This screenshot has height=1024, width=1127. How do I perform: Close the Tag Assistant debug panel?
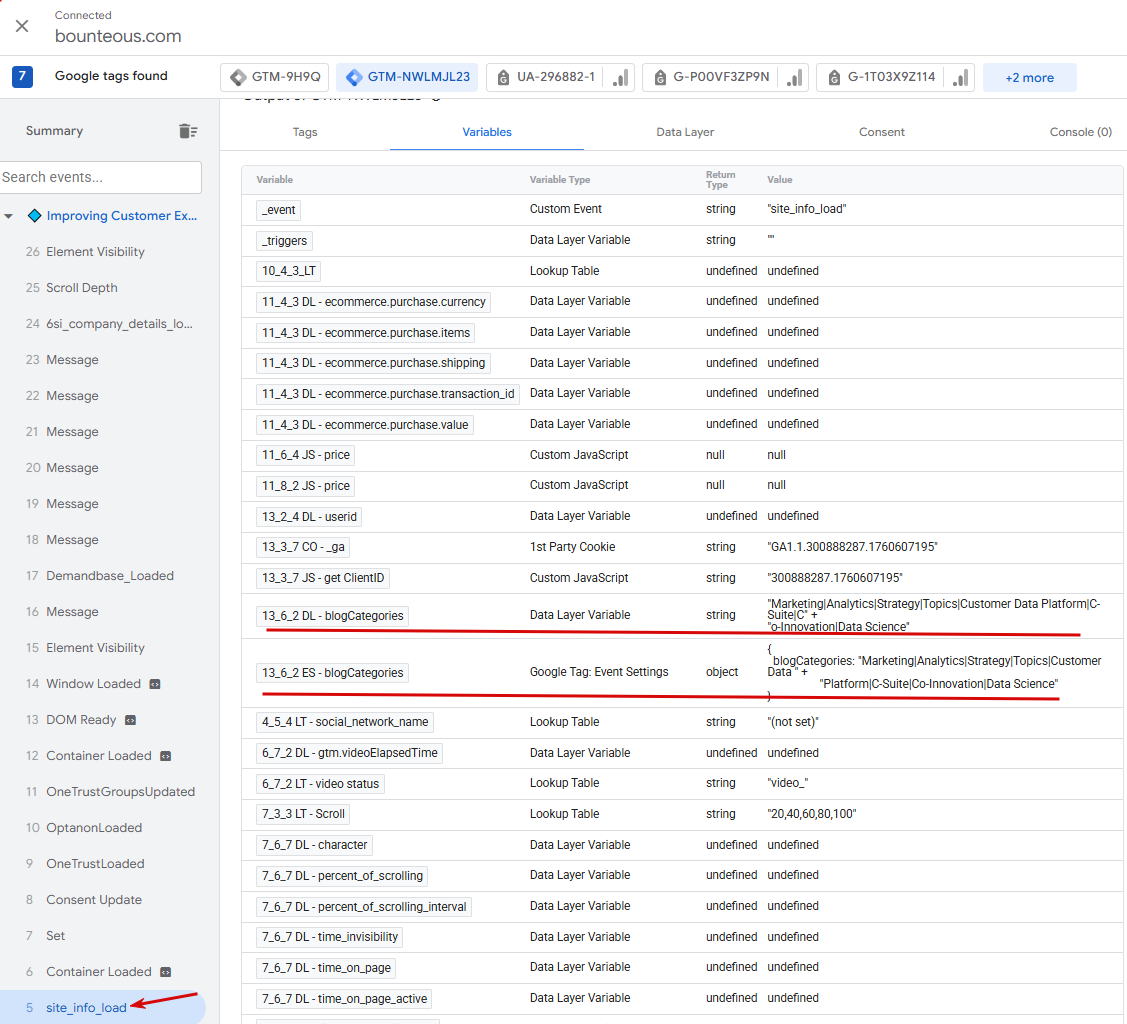[x=22, y=27]
